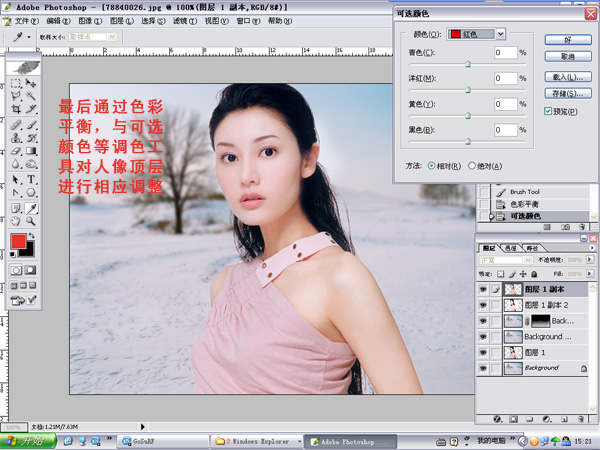Select the Notes tool
This screenshot has width=600, height=450.
click(15, 208)
